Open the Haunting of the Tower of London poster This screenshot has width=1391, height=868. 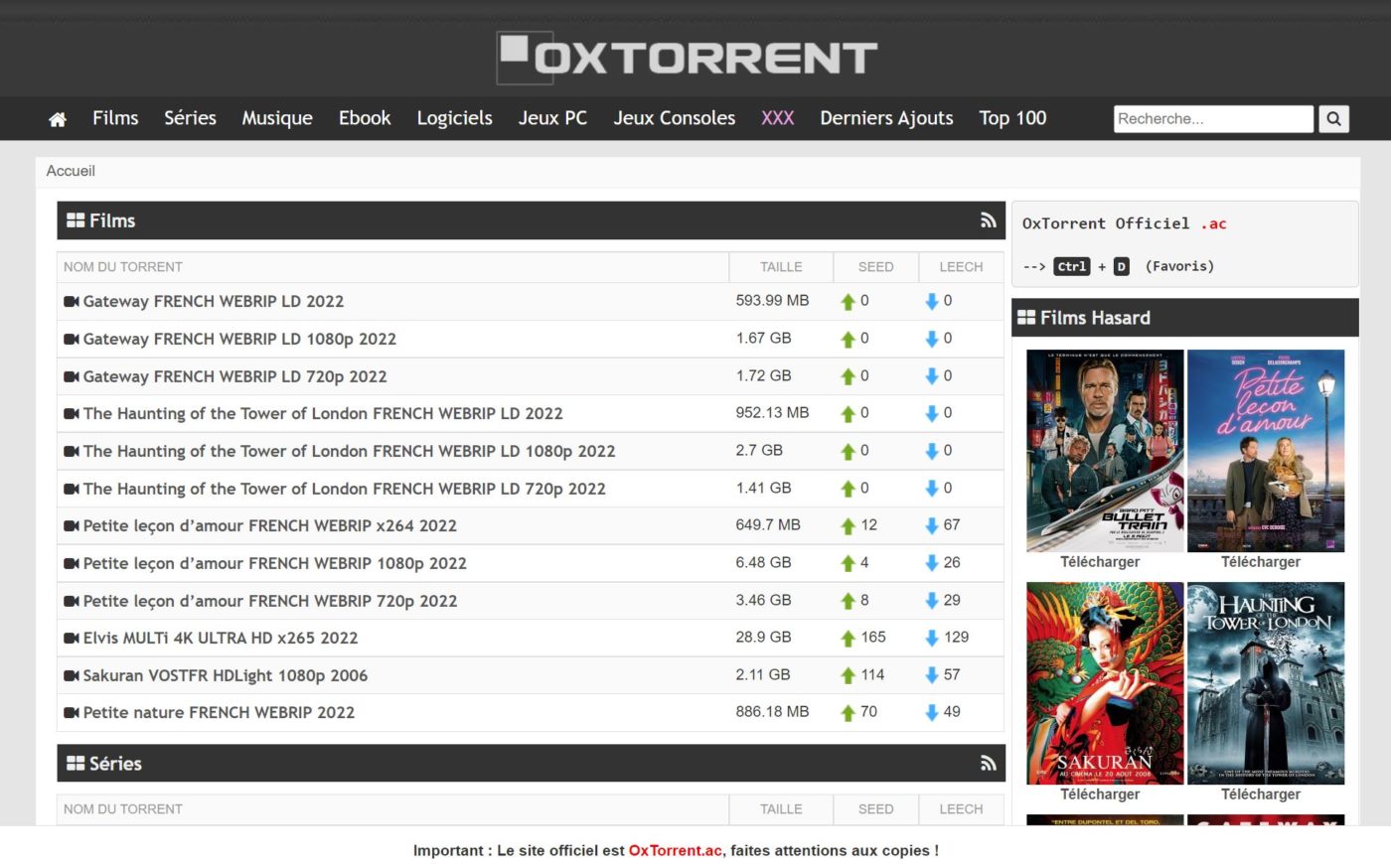tap(1264, 682)
